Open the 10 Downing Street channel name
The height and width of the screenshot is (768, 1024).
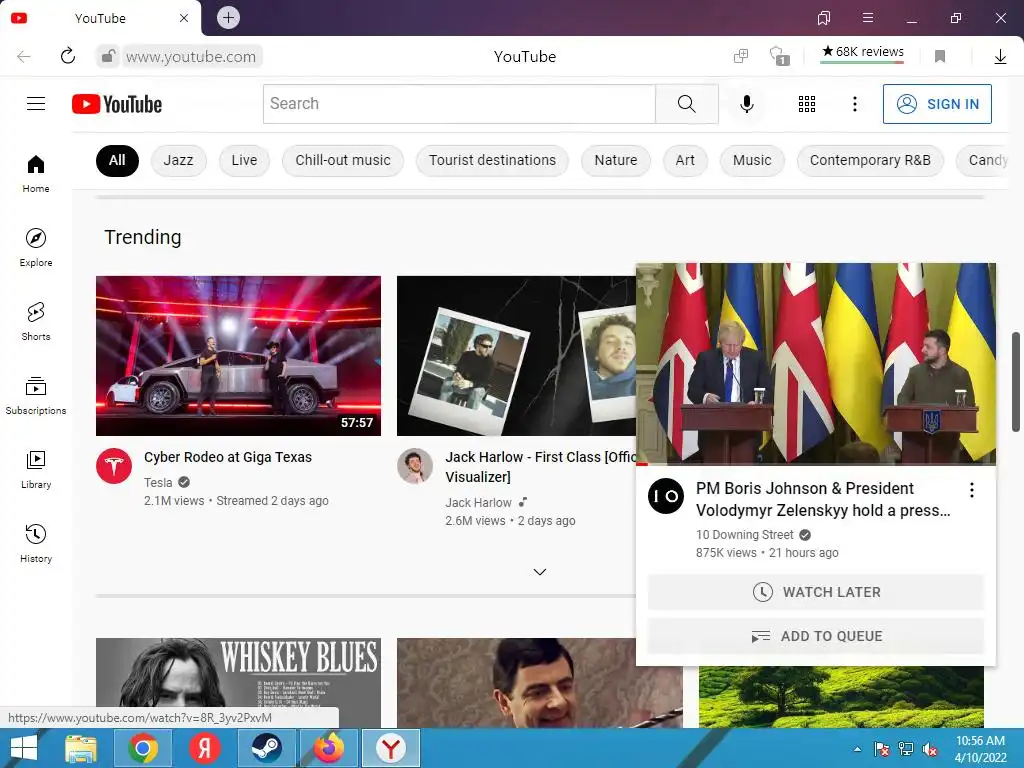(x=744, y=535)
